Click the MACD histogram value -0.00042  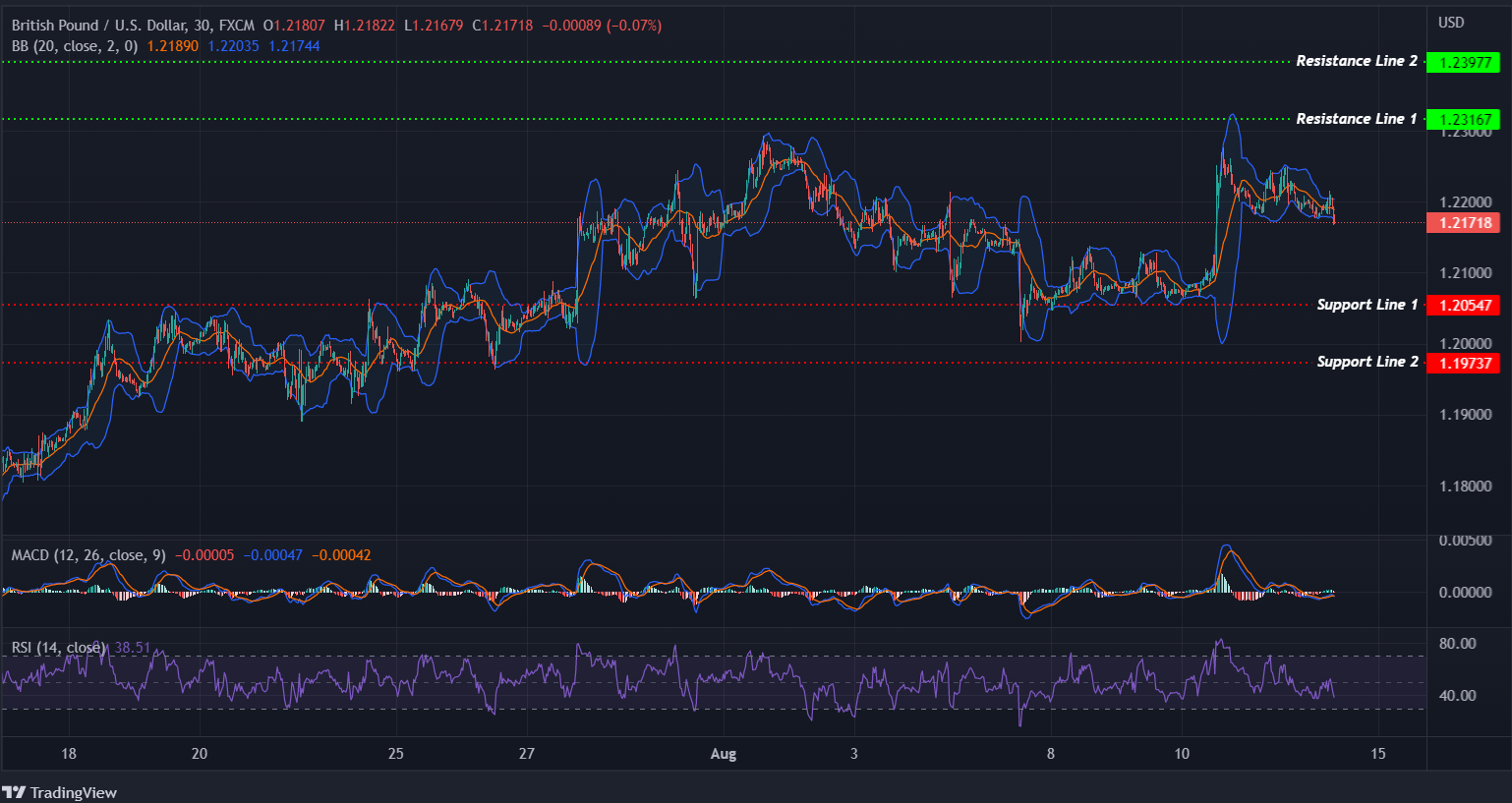pos(340,553)
